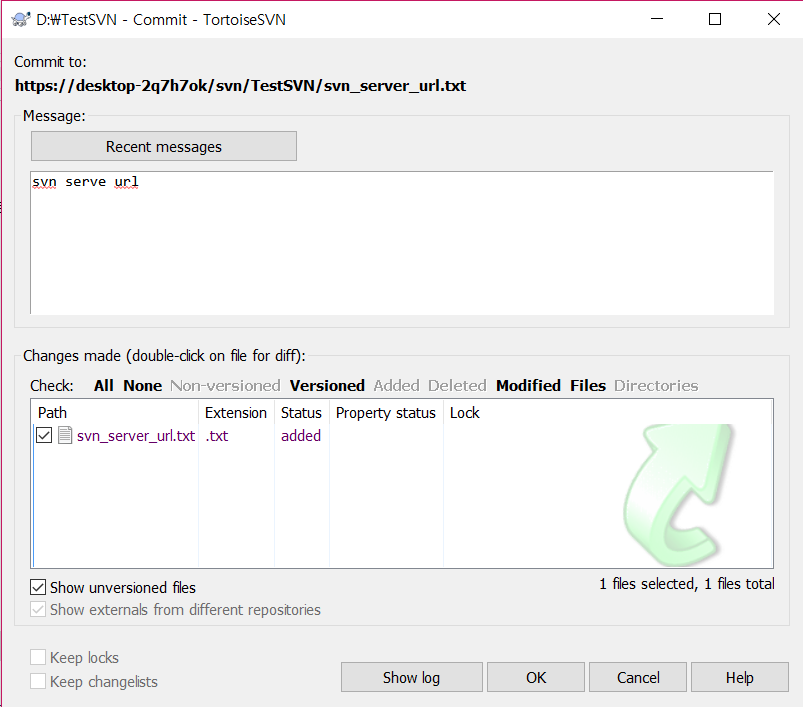Maximize the Commit window
The image size is (803, 707).
pos(715,19)
